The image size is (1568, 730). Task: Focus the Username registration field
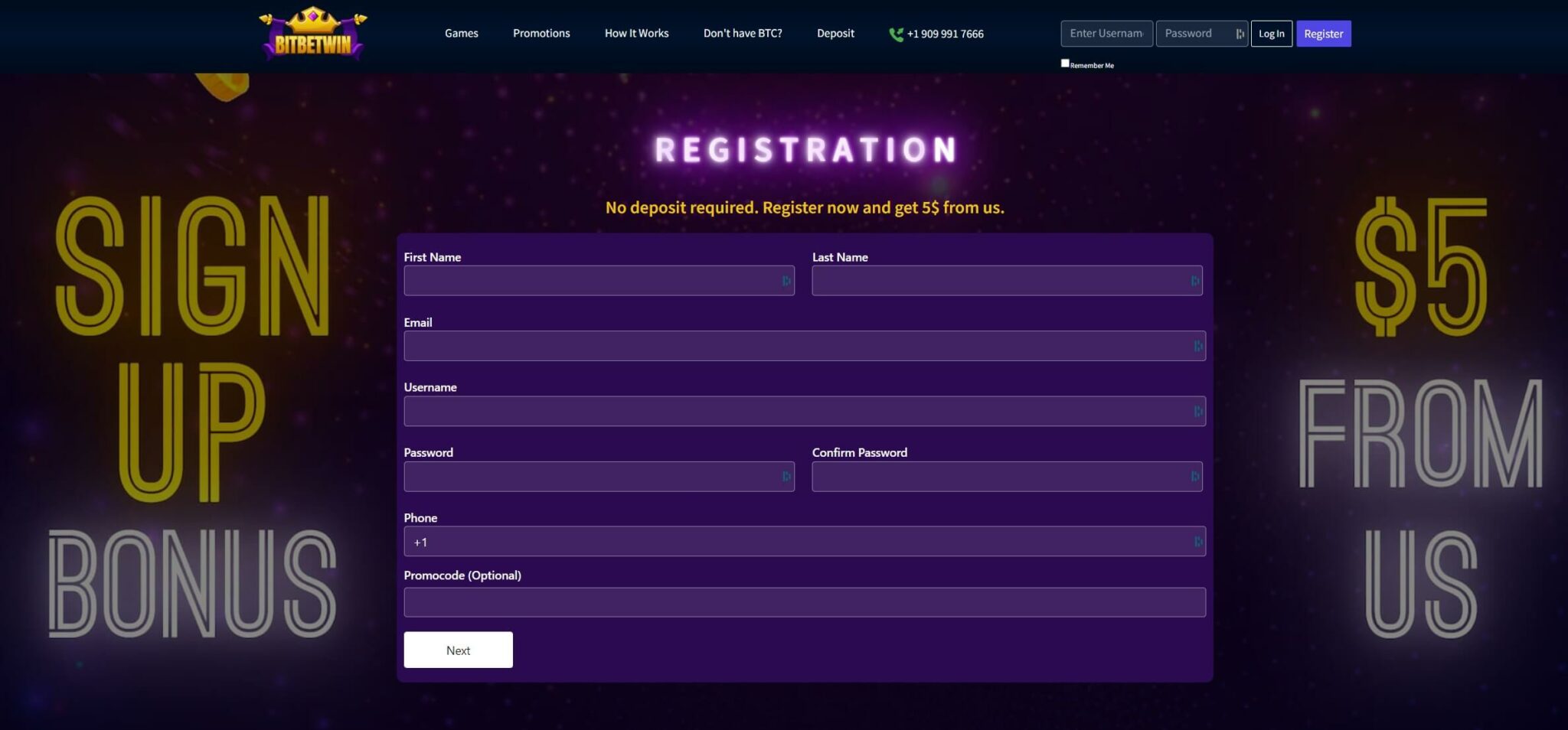(x=805, y=411)
